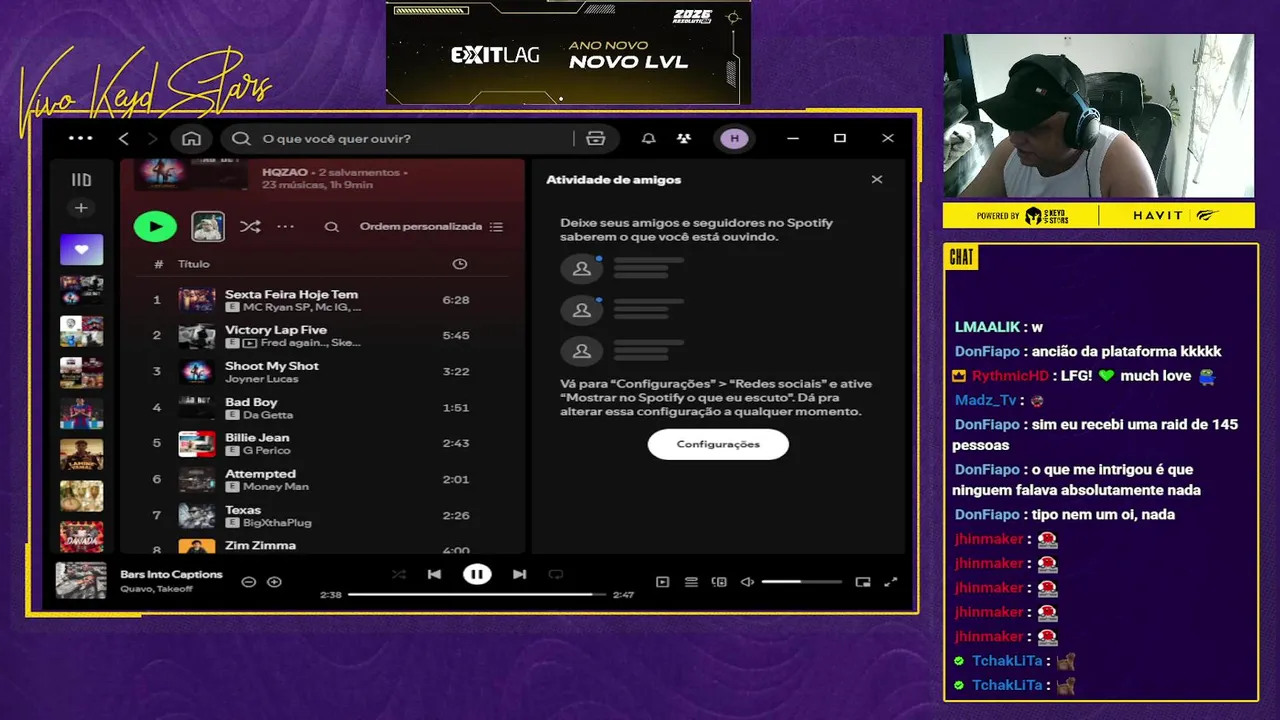Select the song Texas
The width and height of the screenshot is (1280, 720).
point(243,510)
